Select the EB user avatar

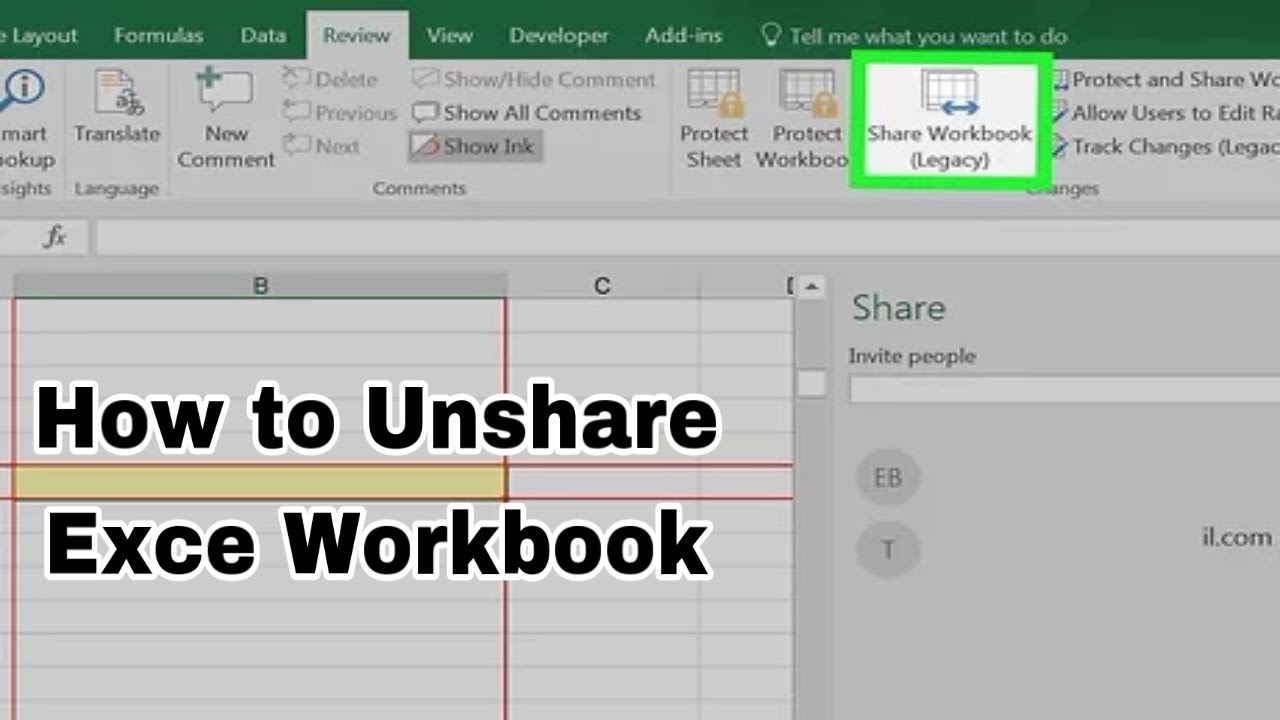pos(887,477)
